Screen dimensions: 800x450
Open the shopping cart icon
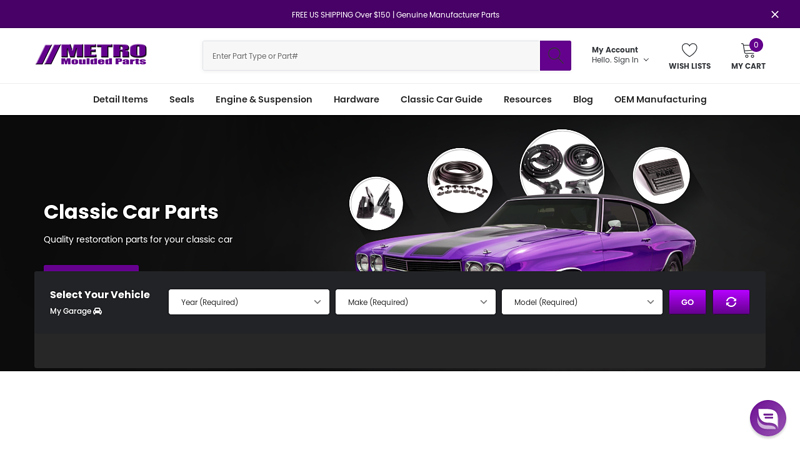coord(748,50)
